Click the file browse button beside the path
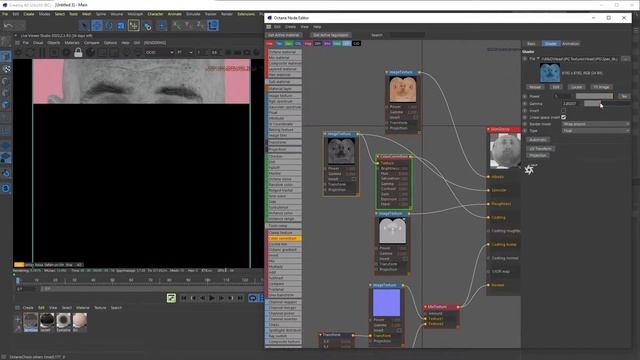 click(x=625, y=59)
